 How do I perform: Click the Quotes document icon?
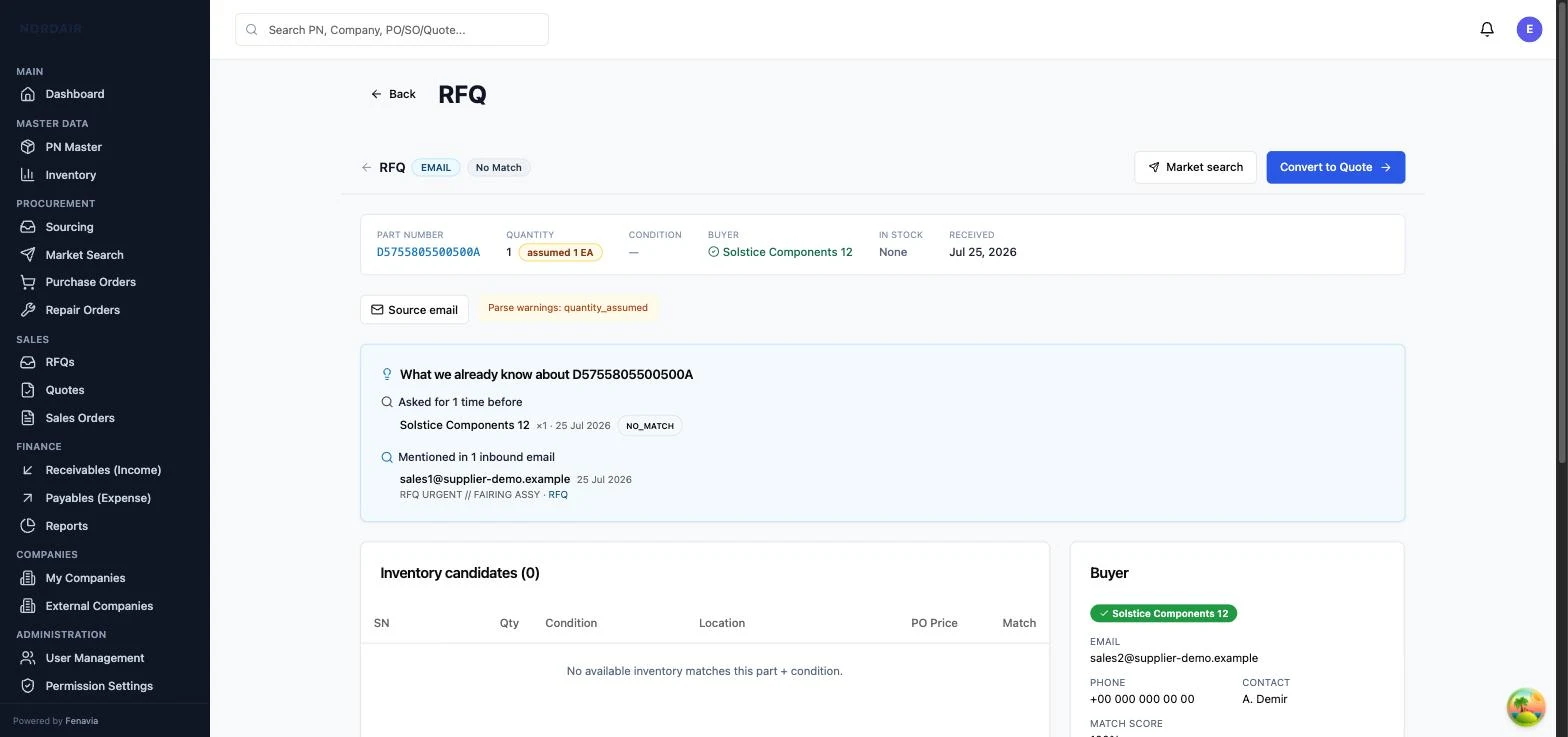point(28,390)
